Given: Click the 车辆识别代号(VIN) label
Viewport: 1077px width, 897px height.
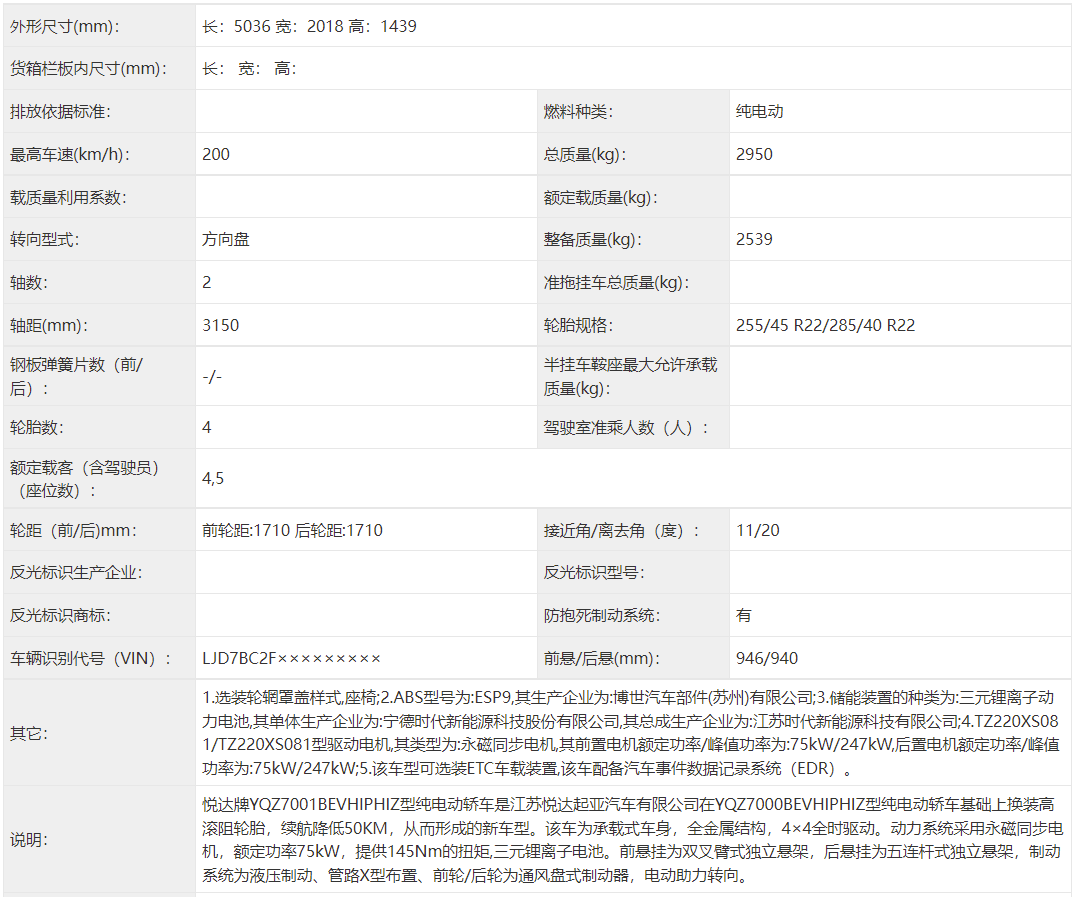Looking at the screenshot, I should pyautogui.click(x=90, y=659).
